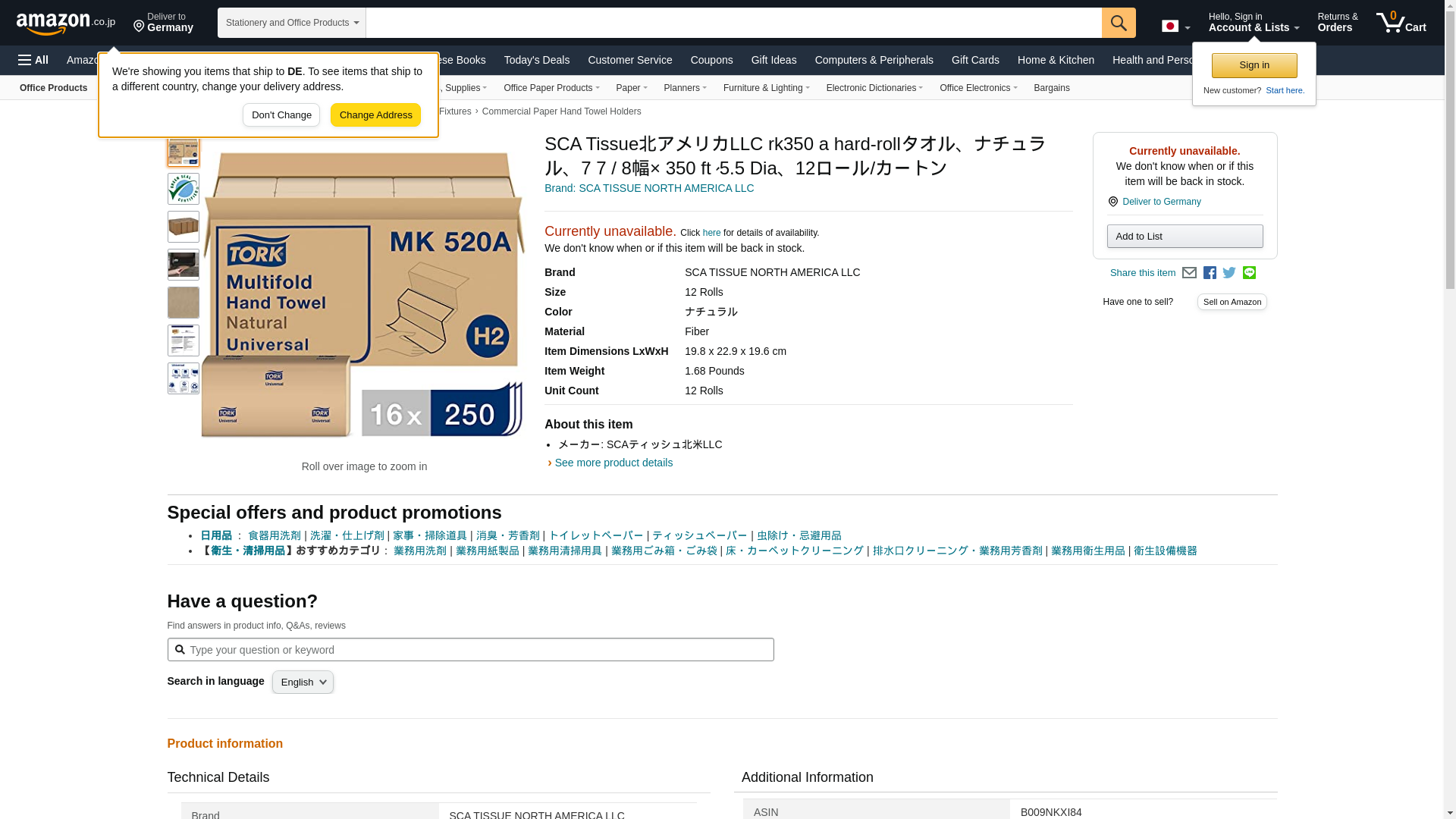Image resolution: width=1456 pixels, height=819 pixels.
Task: Expand the Stationery and Office Products search category
Action: (292, 23)
